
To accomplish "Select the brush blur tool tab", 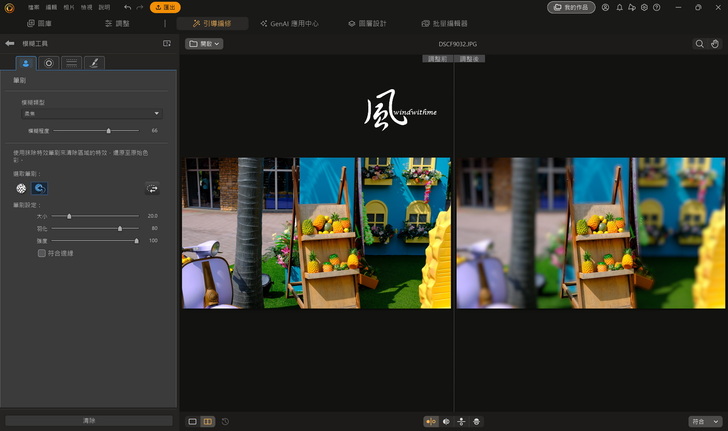I will 95,62.
